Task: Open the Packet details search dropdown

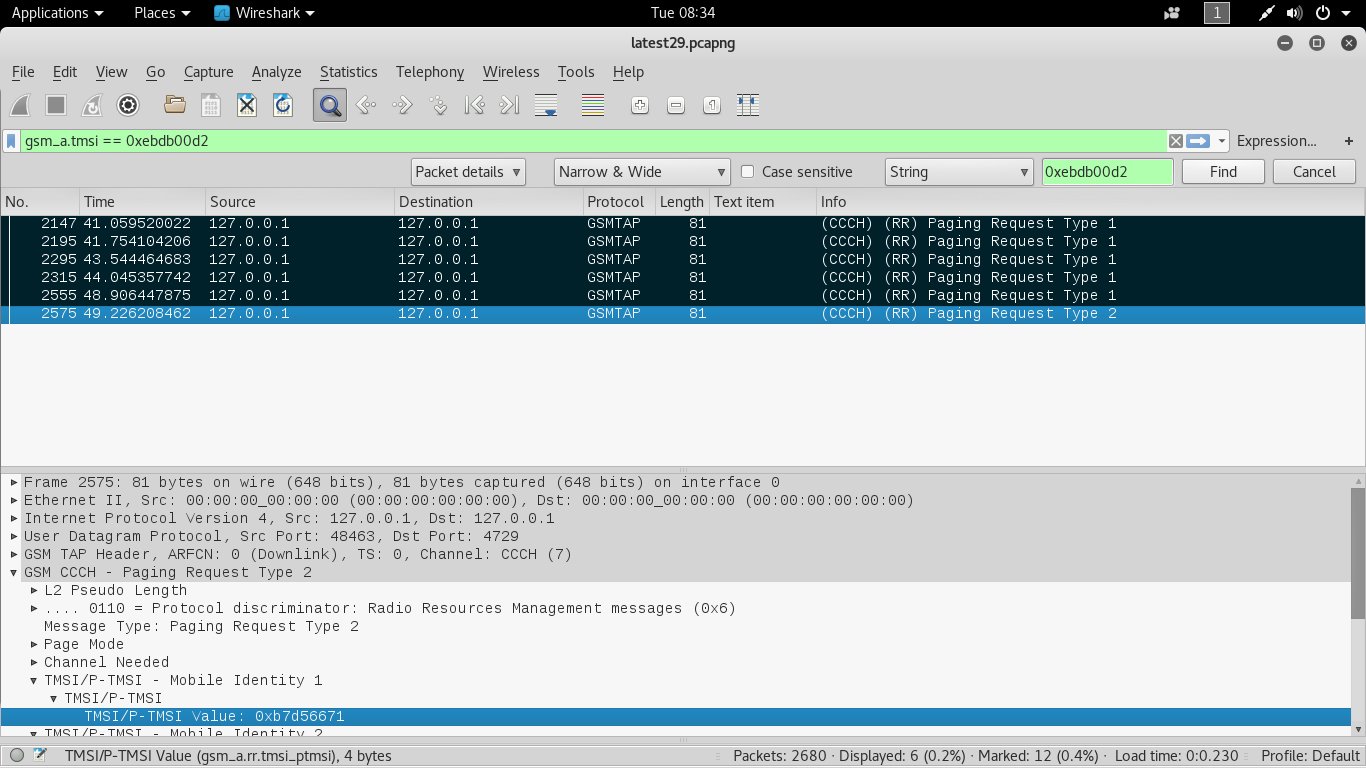Action: [468, 172]
